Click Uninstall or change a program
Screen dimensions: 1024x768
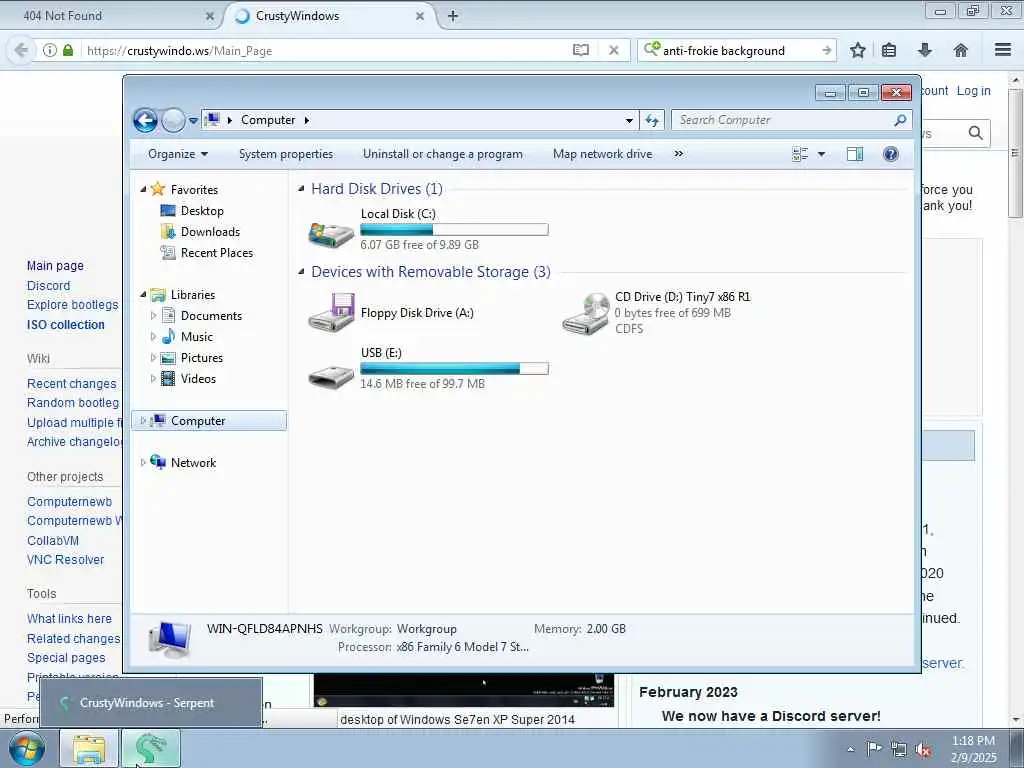click(443, 154)
